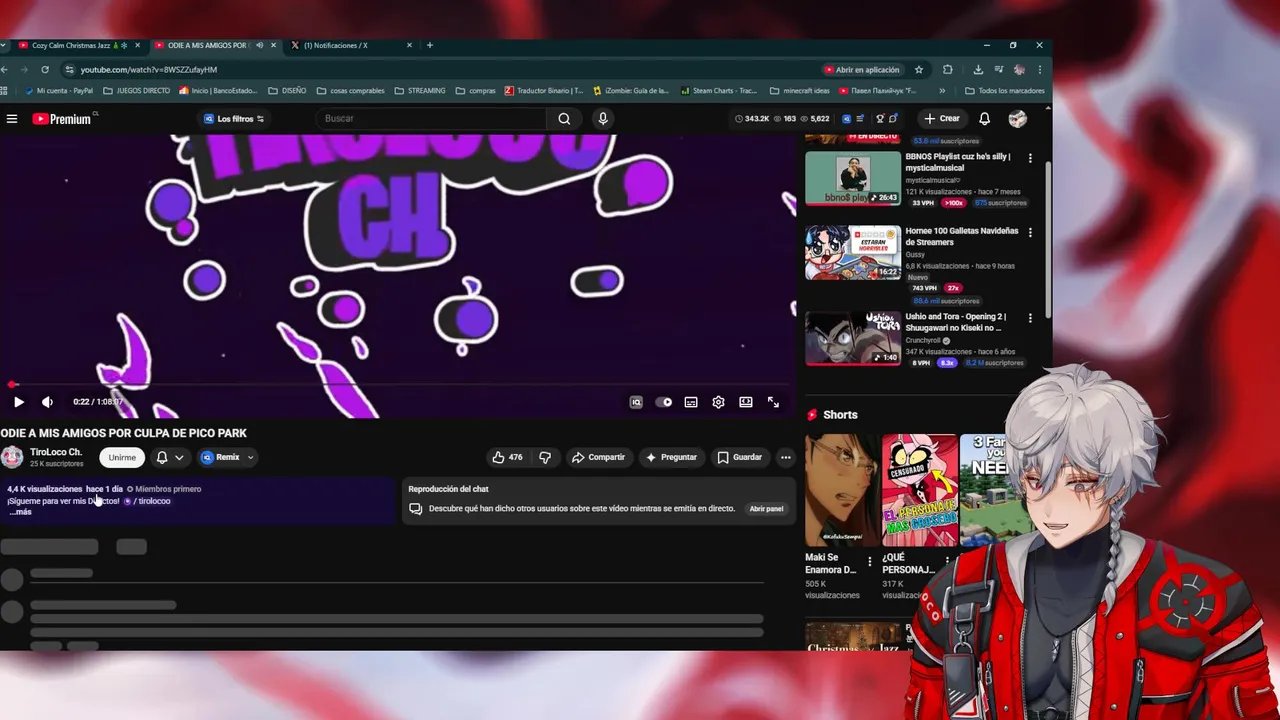Open options for Hornee 100 Galletas video
The width and height of the screenshot is (1280, 720).
[x=1030, y=232]
